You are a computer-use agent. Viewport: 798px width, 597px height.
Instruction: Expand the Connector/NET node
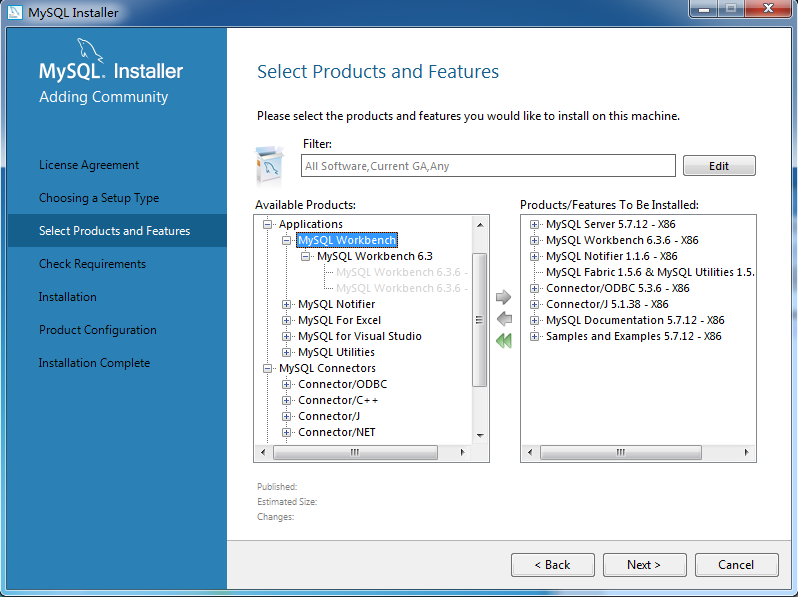pyautogui.click(x=287, y=433)
